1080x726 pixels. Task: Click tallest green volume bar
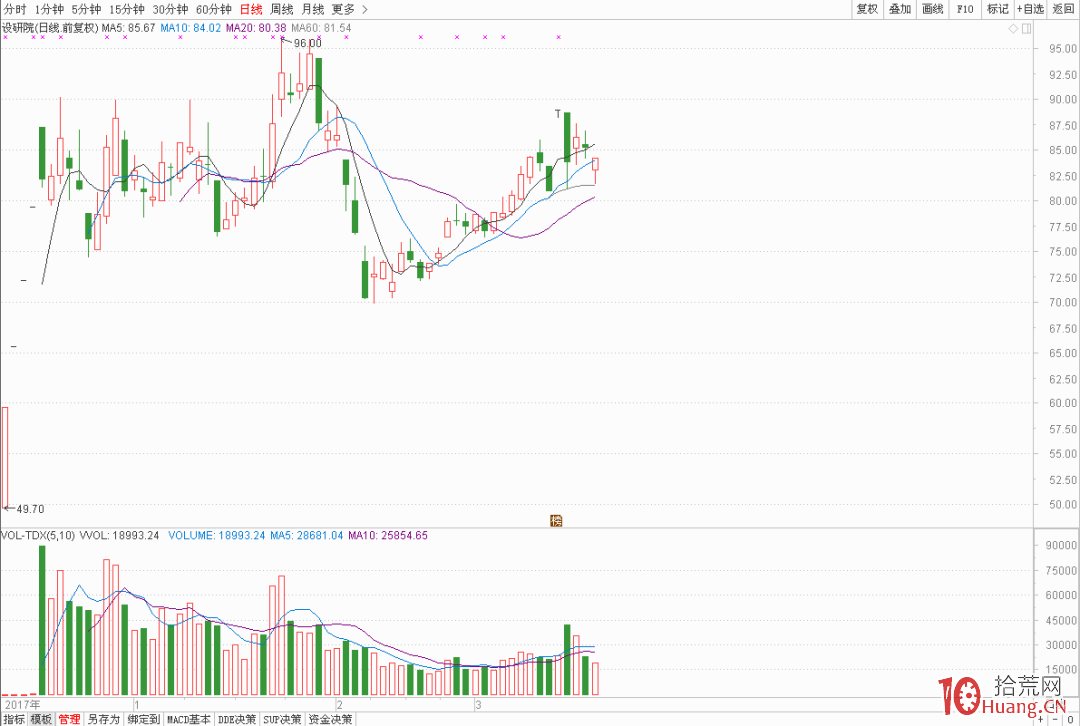click(x=42, y=620)
